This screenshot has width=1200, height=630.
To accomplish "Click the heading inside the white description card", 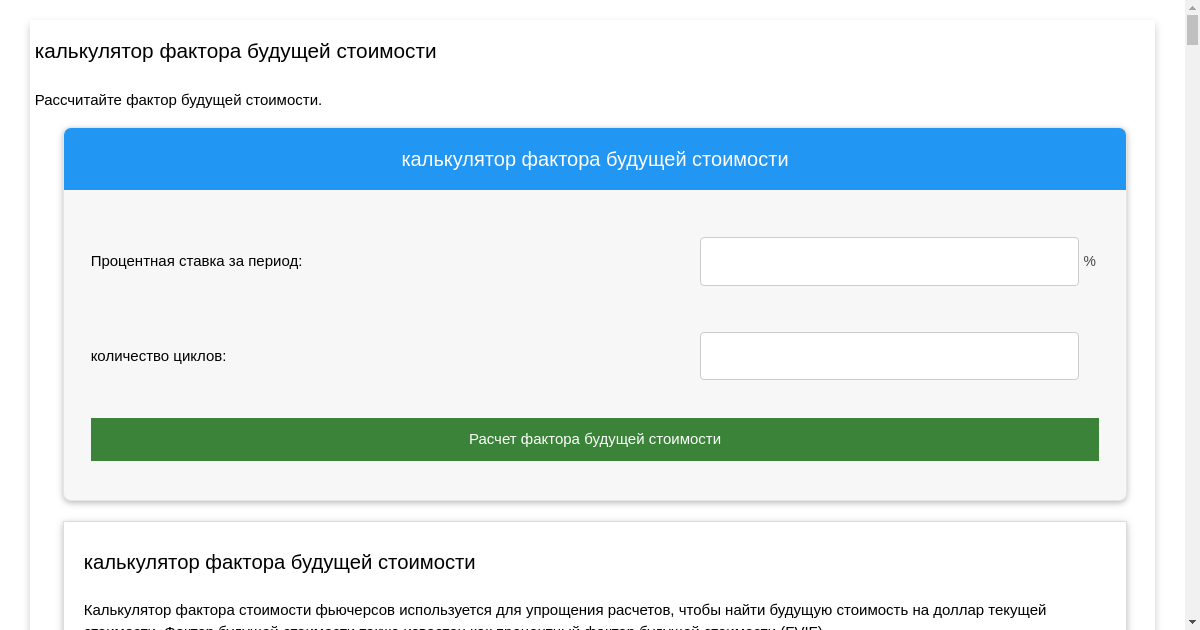I will pos(279,562).
